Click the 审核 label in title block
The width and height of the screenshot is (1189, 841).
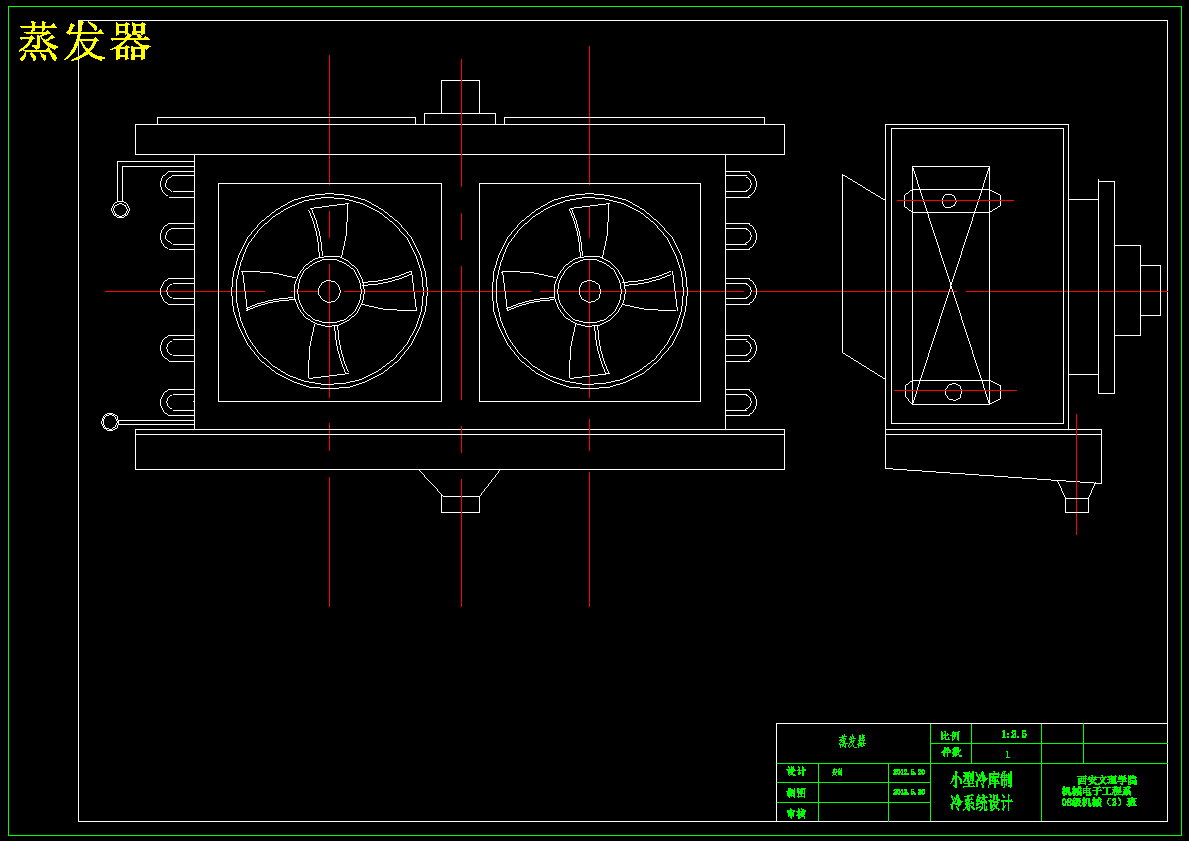tap(796, 813)
